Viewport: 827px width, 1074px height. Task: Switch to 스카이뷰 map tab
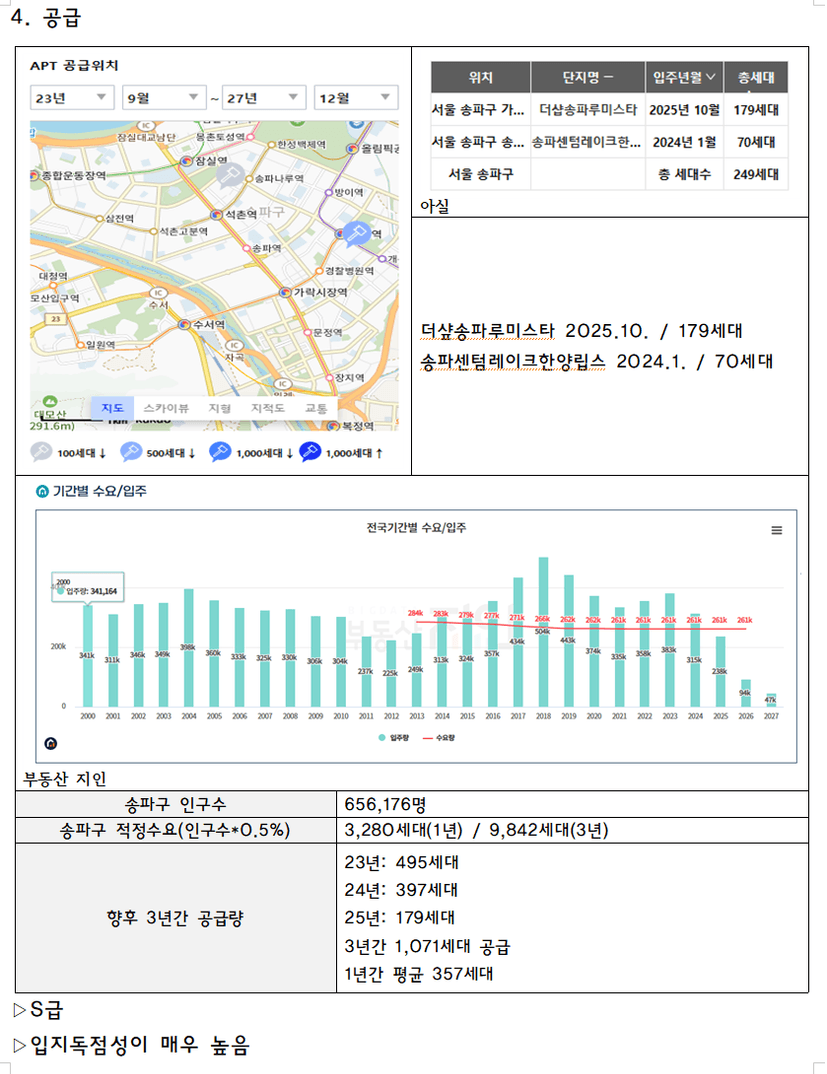point(166,408)
